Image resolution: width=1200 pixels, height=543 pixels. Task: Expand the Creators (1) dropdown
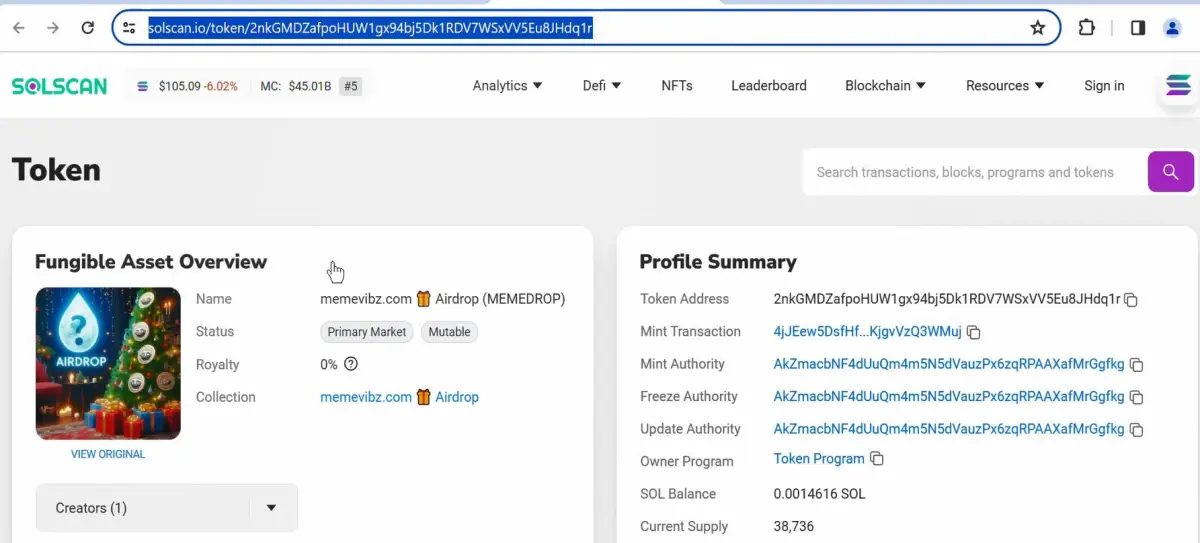click(x=166, y=508)
